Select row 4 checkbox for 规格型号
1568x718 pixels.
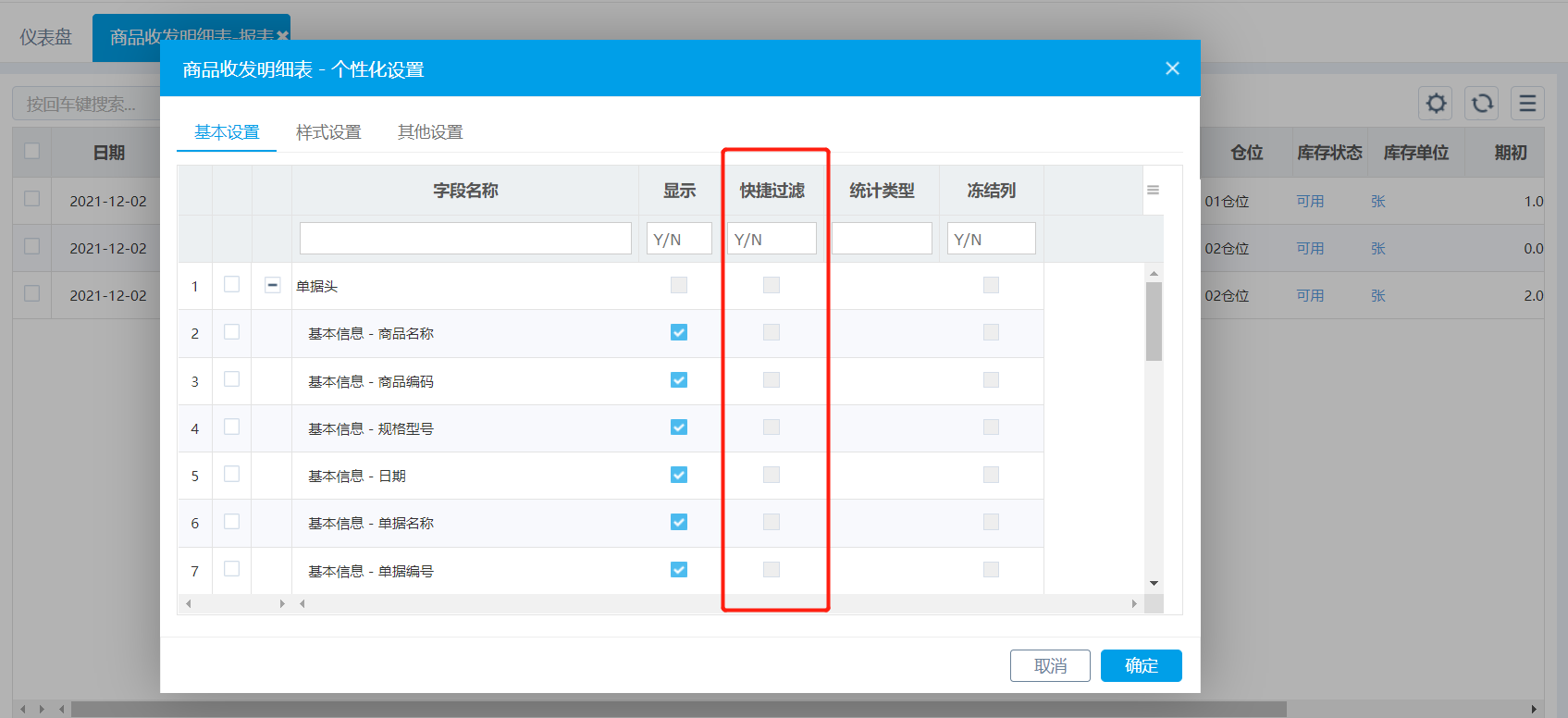[x=231, y=427]
